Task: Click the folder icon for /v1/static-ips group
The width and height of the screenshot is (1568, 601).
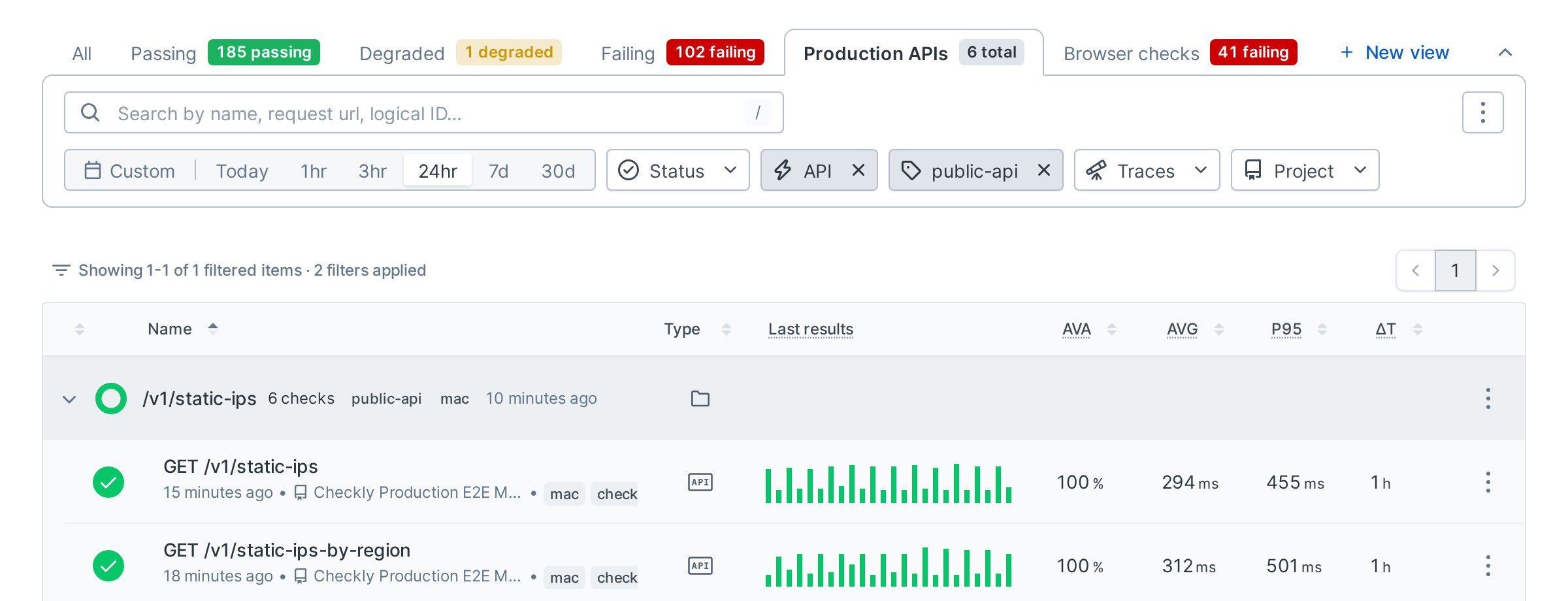Action: point(700,398)
